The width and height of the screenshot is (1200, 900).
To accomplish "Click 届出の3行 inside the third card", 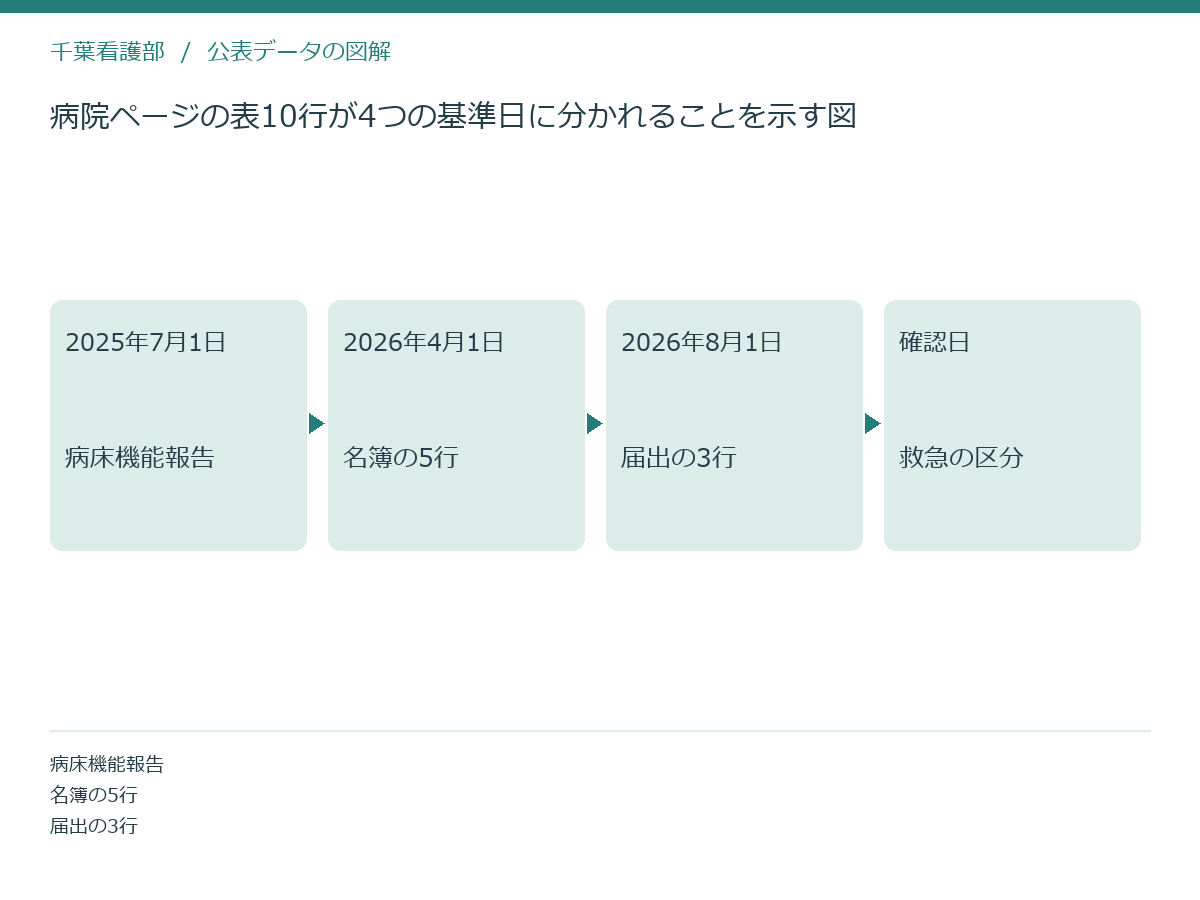I will click(679, 458).
